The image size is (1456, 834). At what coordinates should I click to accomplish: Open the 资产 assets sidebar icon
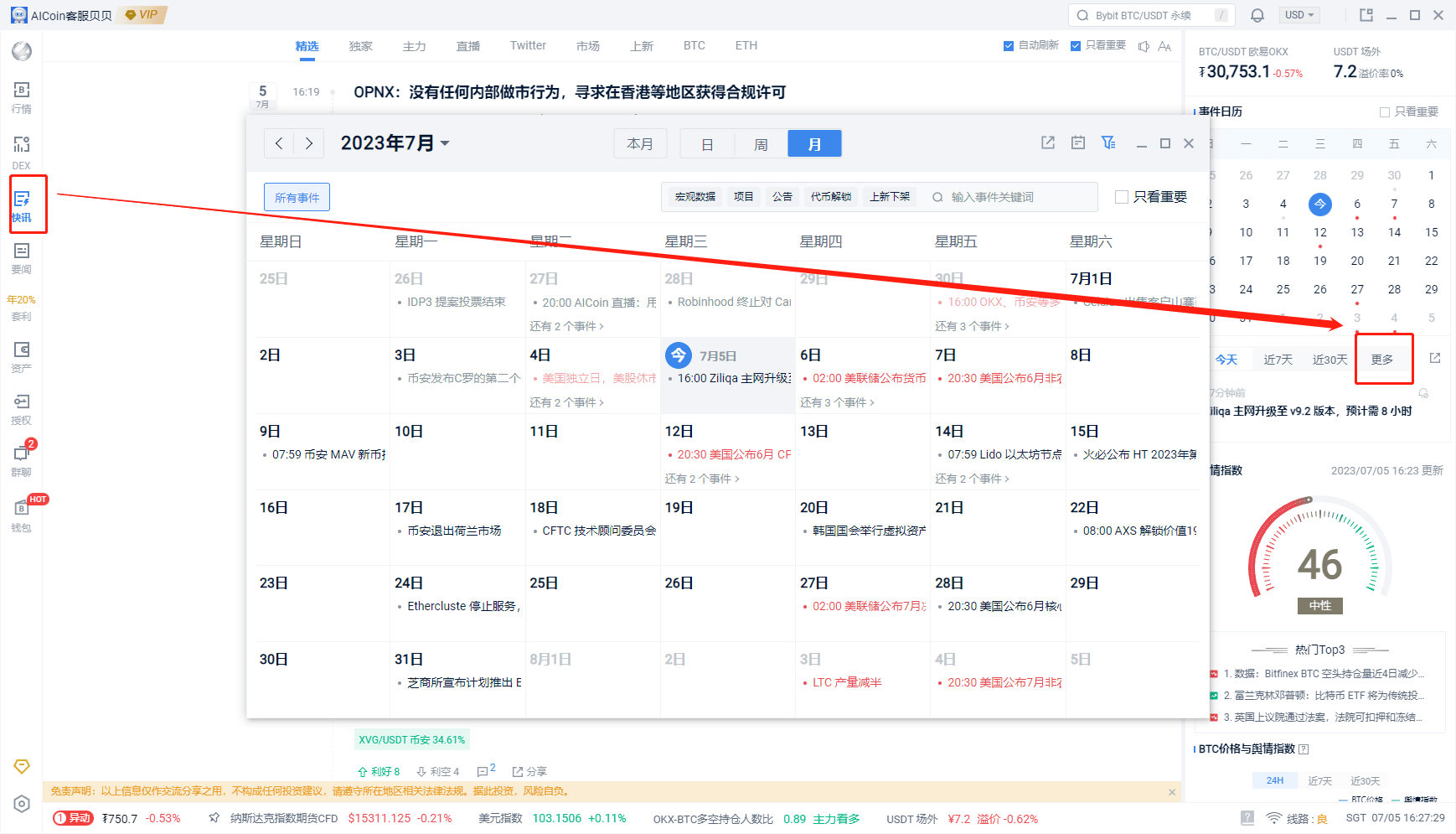pyautogui.click(x=22, y=357)
